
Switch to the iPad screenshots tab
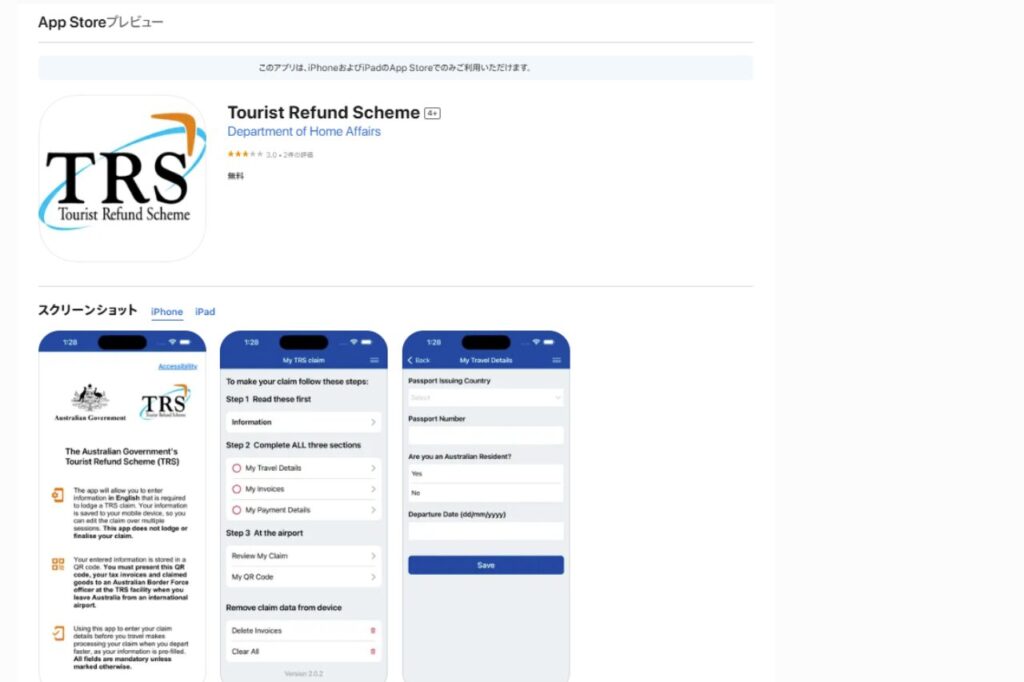click(205, 312)
